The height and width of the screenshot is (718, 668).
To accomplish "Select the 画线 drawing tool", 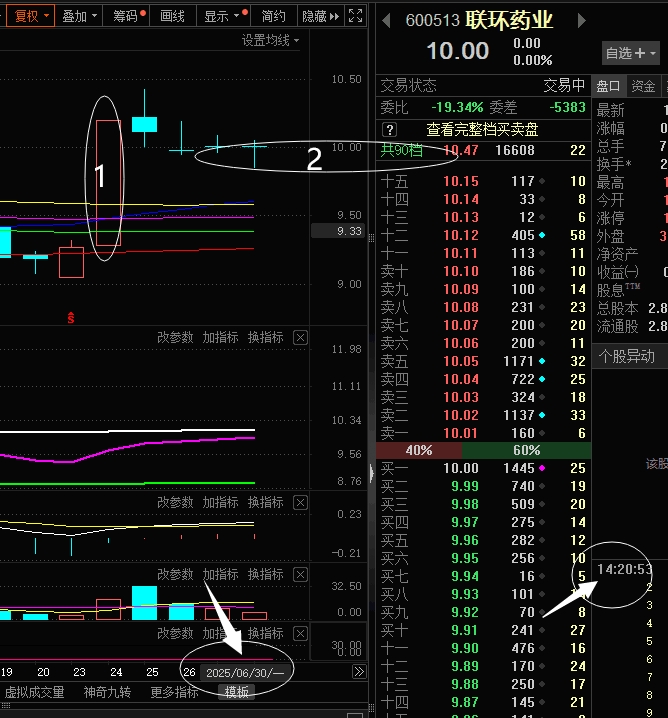I will pos(173,16).
